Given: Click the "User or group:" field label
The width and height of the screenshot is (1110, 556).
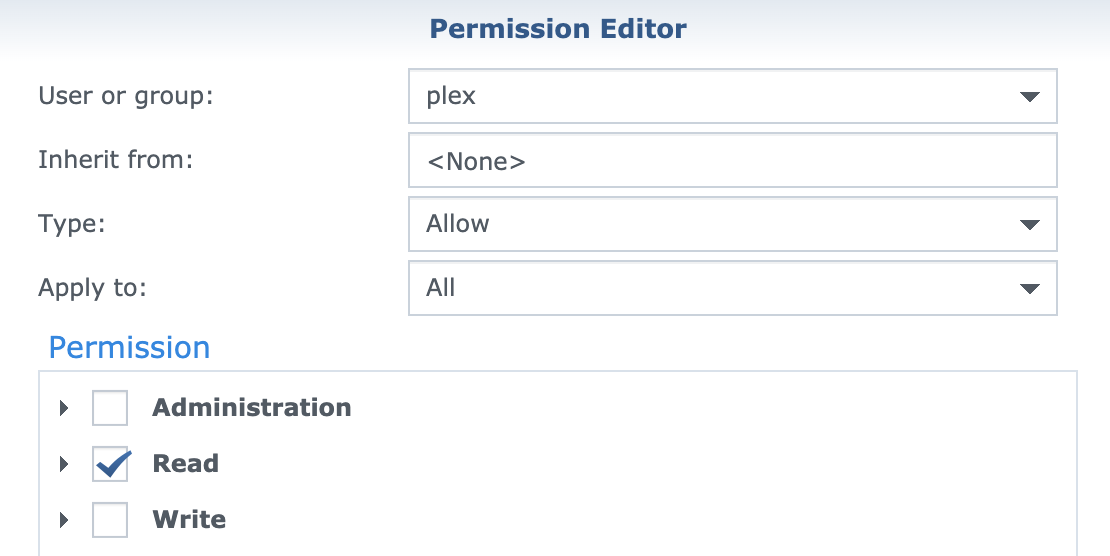Looking at the screenshot, I should pos(126,97).
